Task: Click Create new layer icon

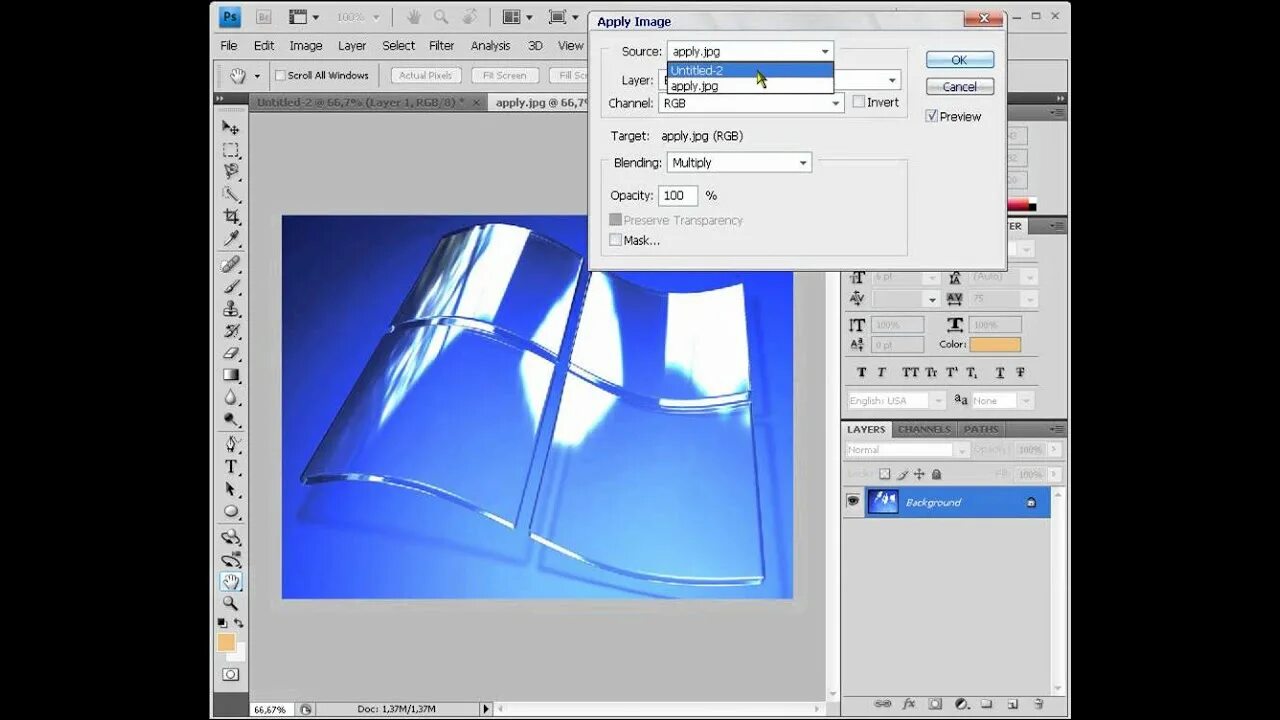Action: pos(1012,704)
